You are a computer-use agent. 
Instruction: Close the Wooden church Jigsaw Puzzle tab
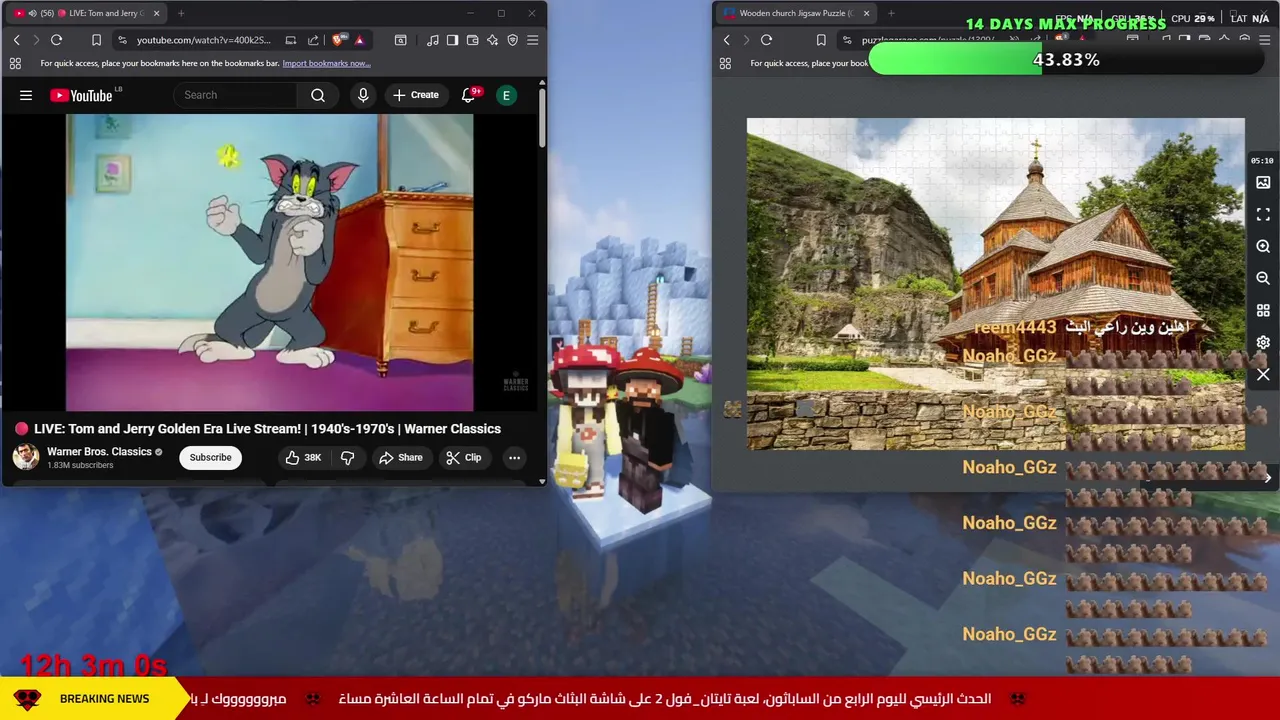(866, 13)
